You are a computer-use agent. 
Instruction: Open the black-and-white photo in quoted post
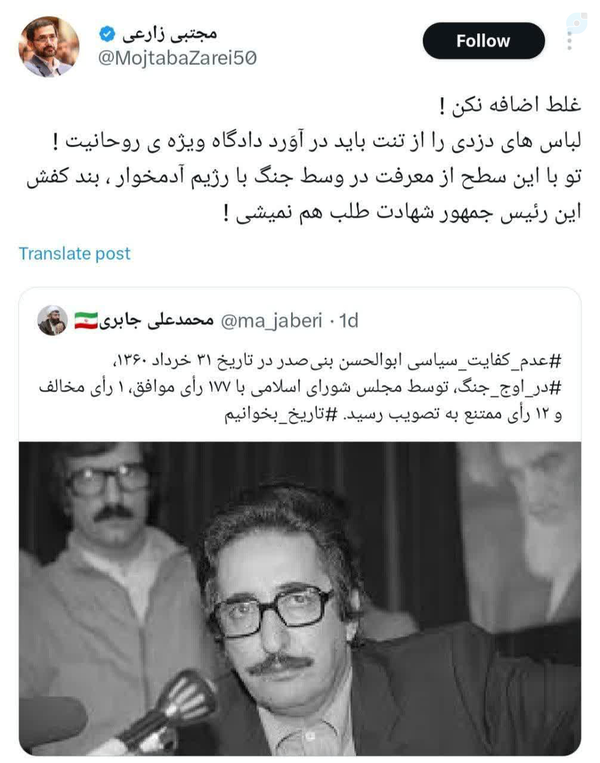pyautogui.click(x=300, y=599)
